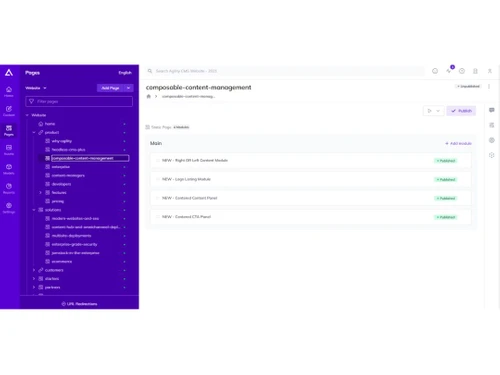Open the three-dot page options menu
The width and height of the screenshot is (500, 375).
click(489, 86)
